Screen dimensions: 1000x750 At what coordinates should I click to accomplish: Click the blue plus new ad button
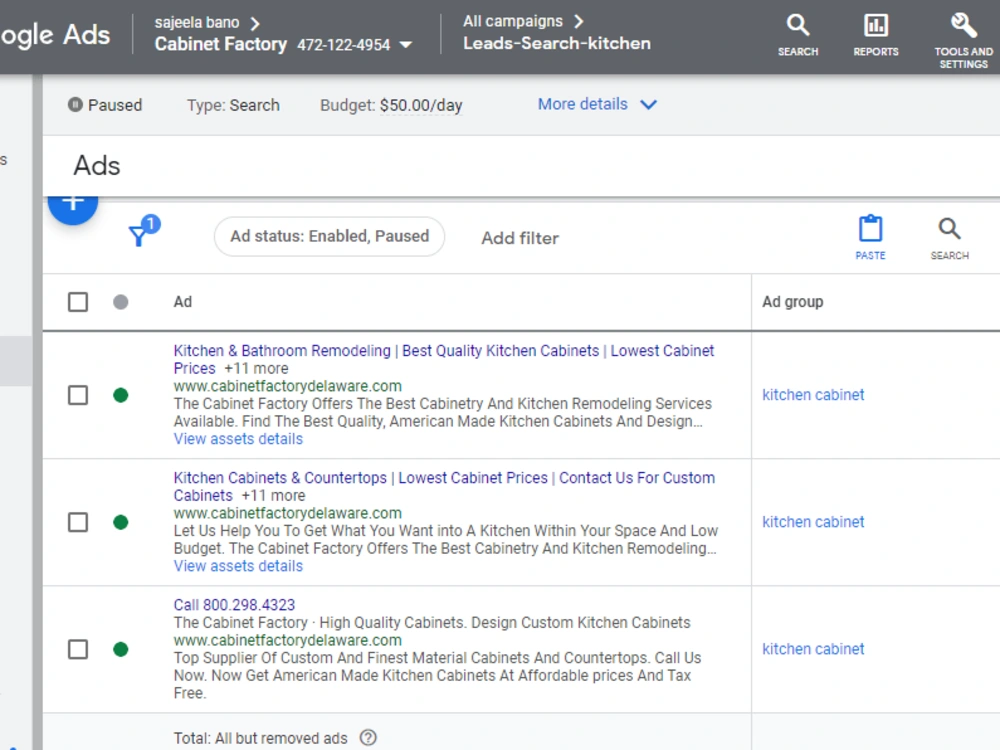click(x=73, y=204)
